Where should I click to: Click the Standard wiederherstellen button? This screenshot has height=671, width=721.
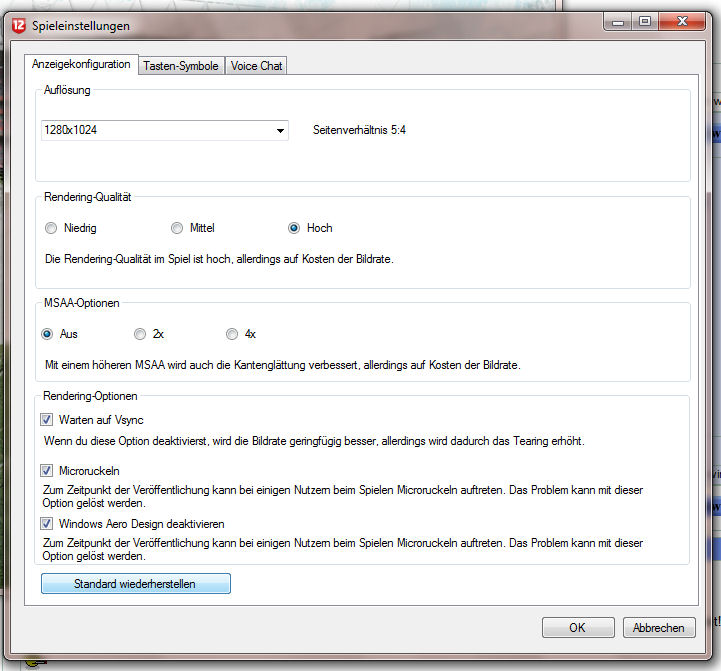pyautogui.click(x=135, y=584)
